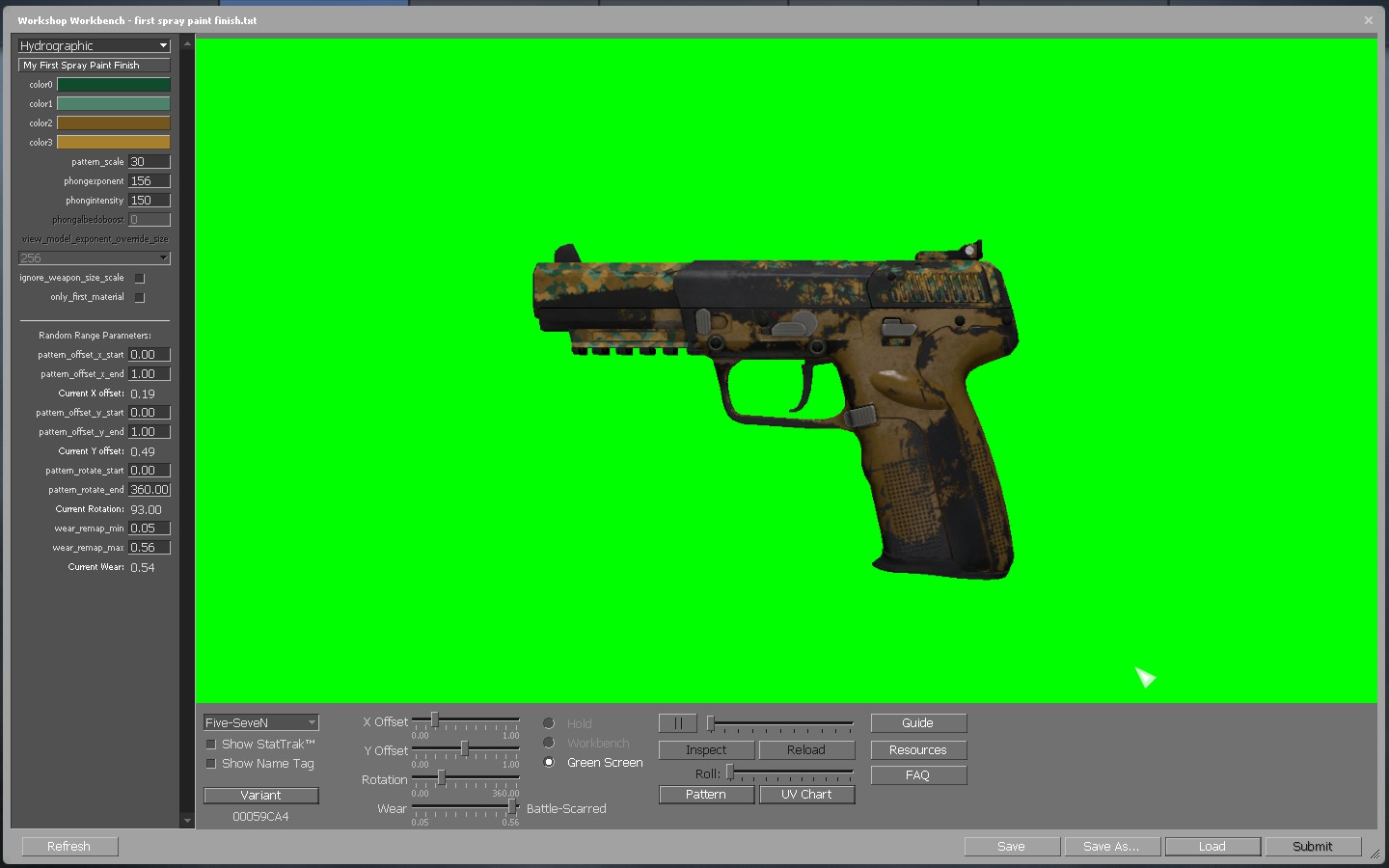1389x868 pixels.
Task: Click the variant code 00059CA4
Action: [x=260, y=817]
